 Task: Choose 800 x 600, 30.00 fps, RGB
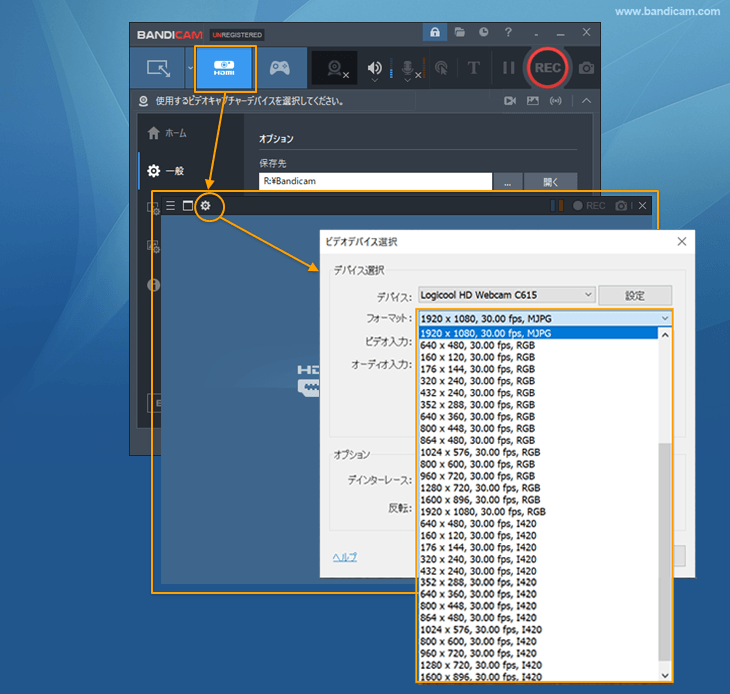[x=538, y=464]
